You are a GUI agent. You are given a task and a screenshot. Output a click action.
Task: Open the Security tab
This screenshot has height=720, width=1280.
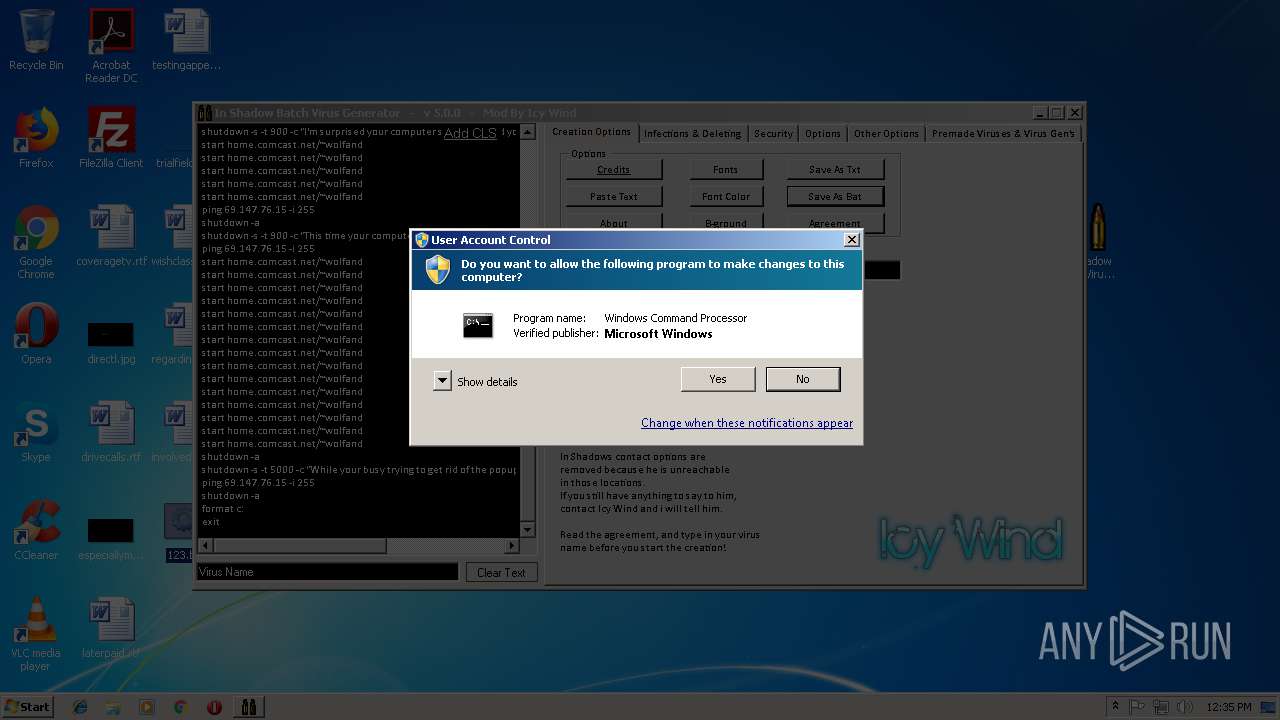tap(773, 133)
